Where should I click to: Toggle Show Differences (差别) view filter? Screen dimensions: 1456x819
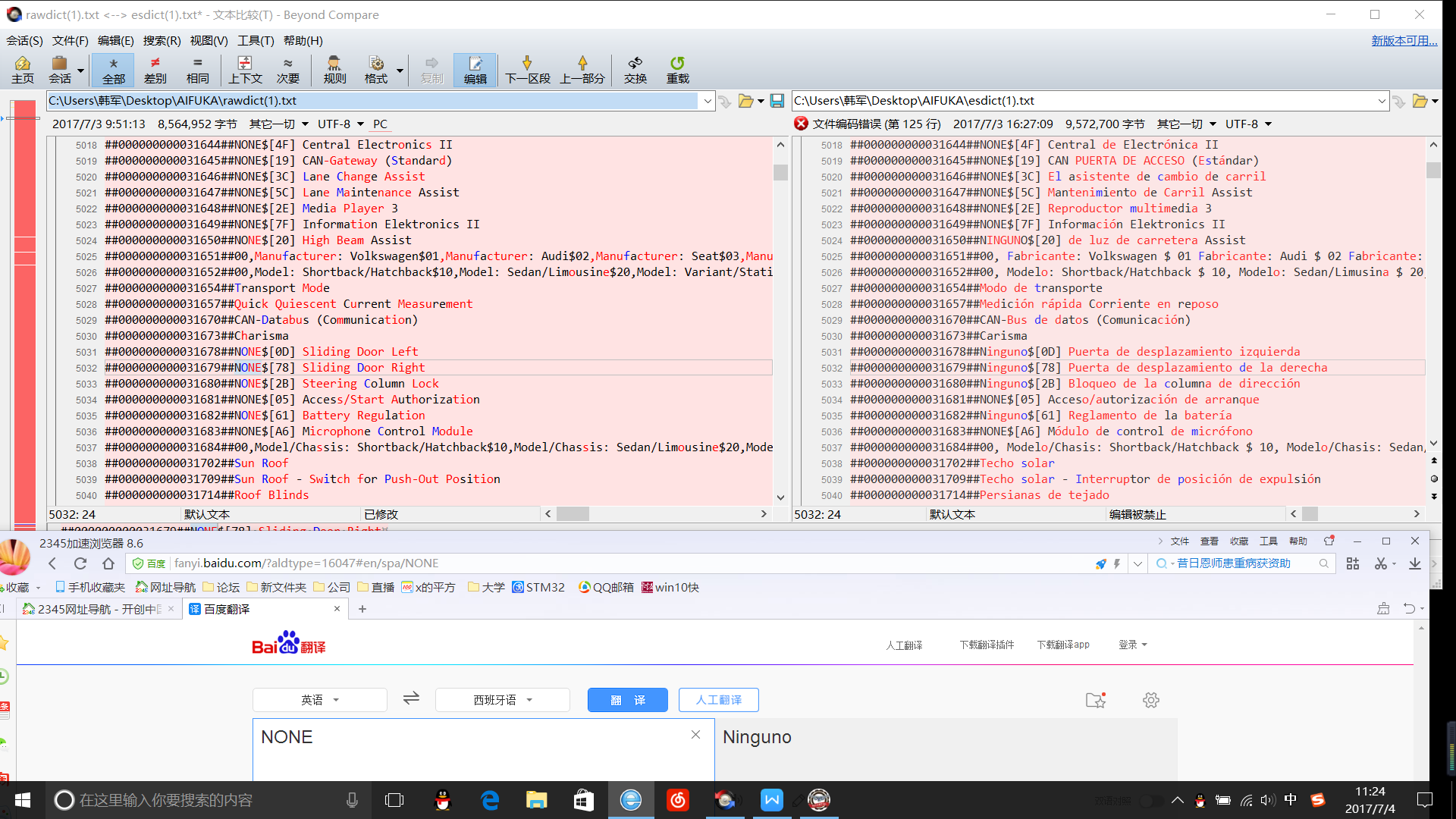[155, 70]
